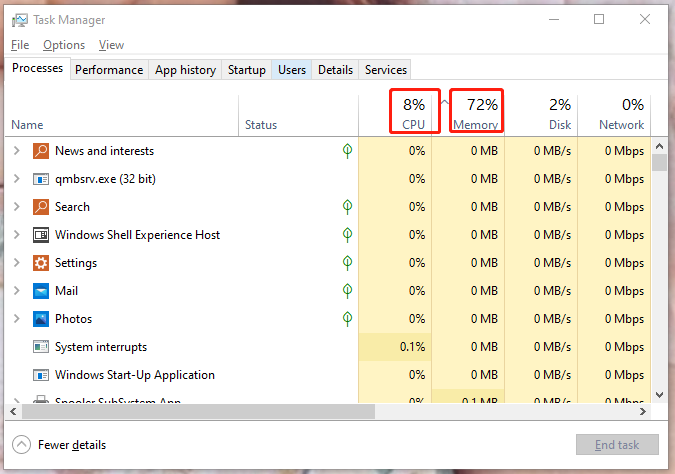This screenshot has width=675, height=474.
Task: Open the View menu
Action: (x=111, y=45)
